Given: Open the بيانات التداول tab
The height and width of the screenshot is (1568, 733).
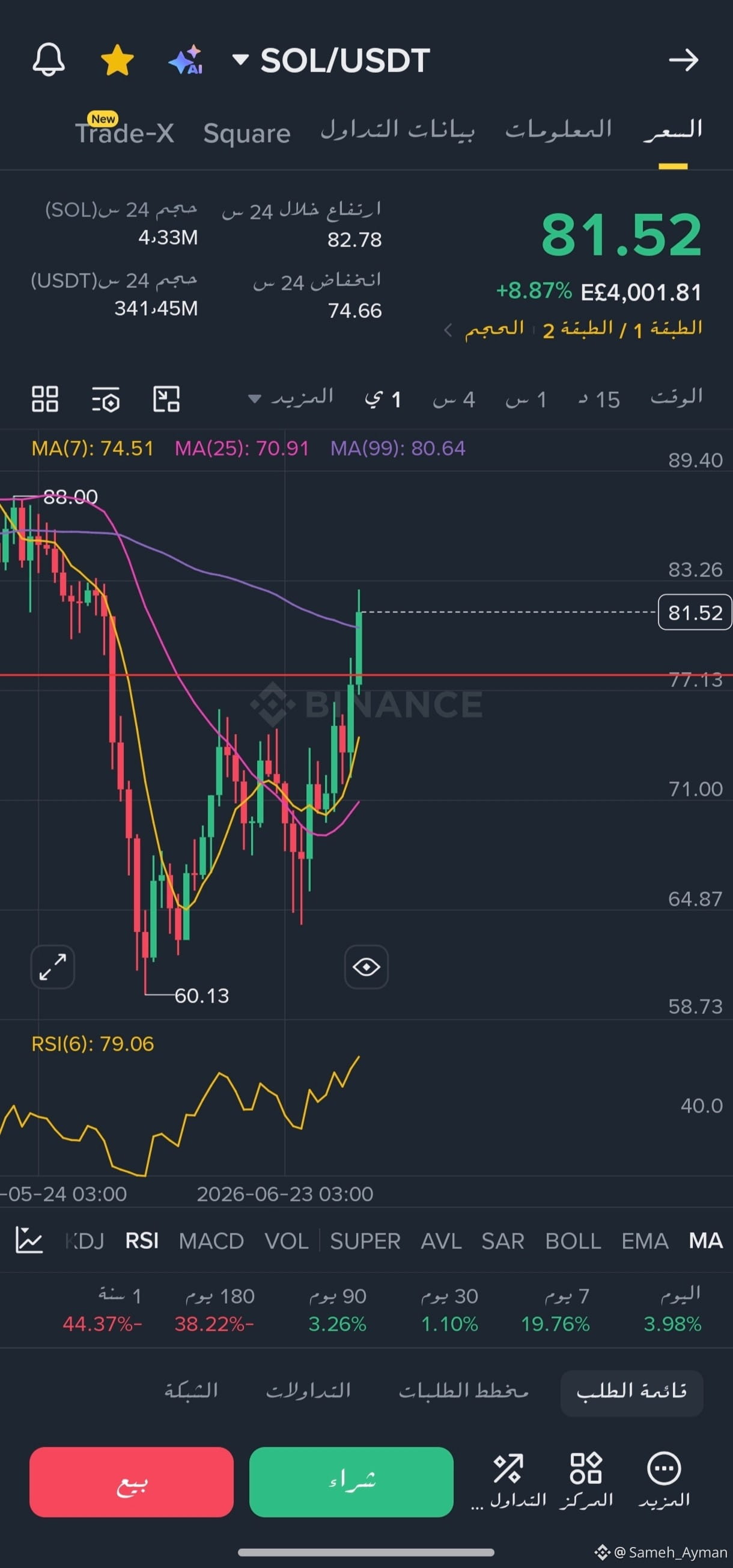Looking at the screenshot, I should pos(397,130).
